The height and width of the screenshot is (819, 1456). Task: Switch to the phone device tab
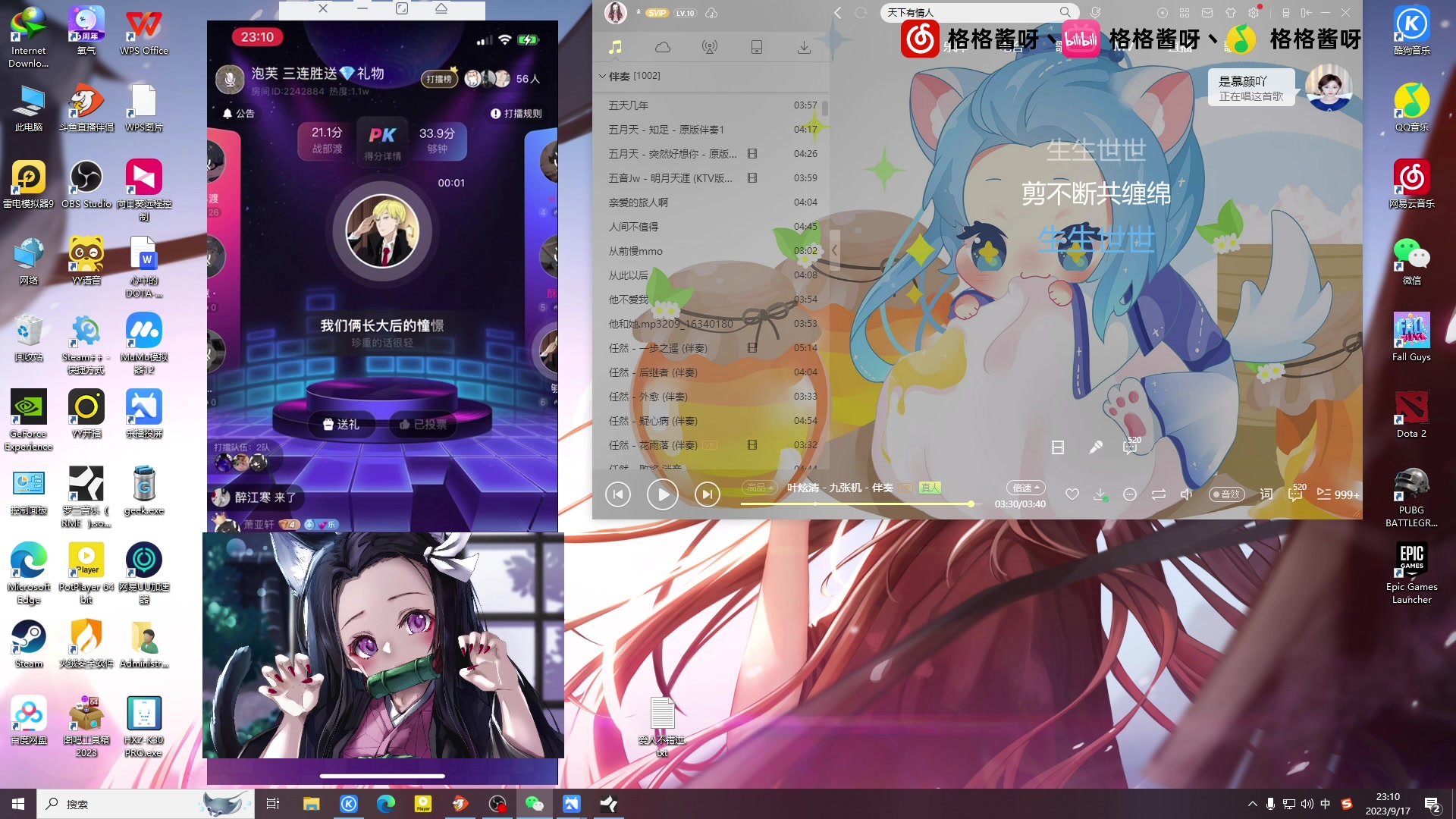pos(757,47)
